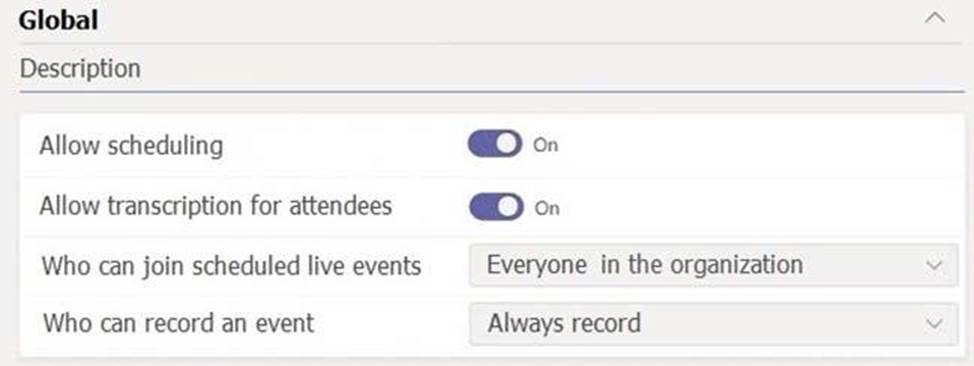Click the arrow on record event dropdown

pos(934,324)
